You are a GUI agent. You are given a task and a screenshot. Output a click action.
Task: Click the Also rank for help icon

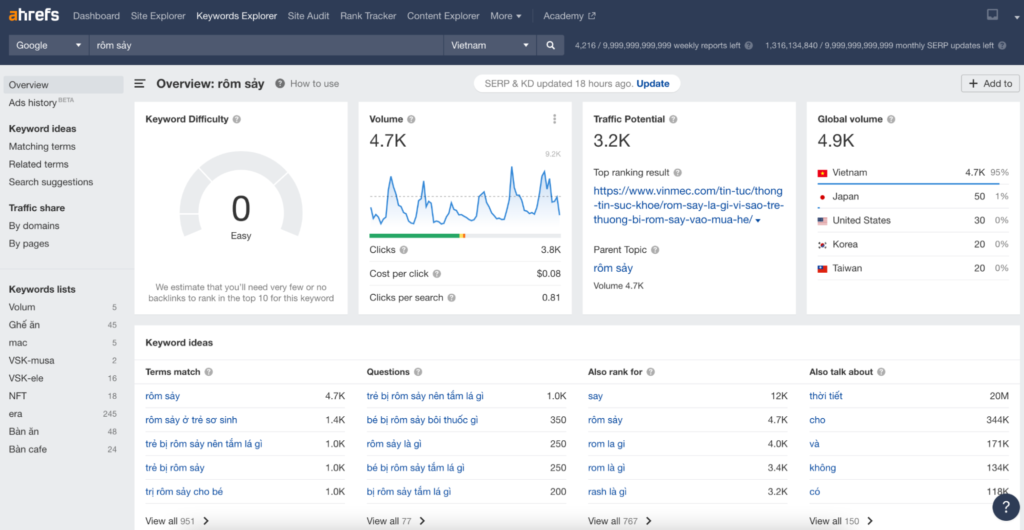650,372
